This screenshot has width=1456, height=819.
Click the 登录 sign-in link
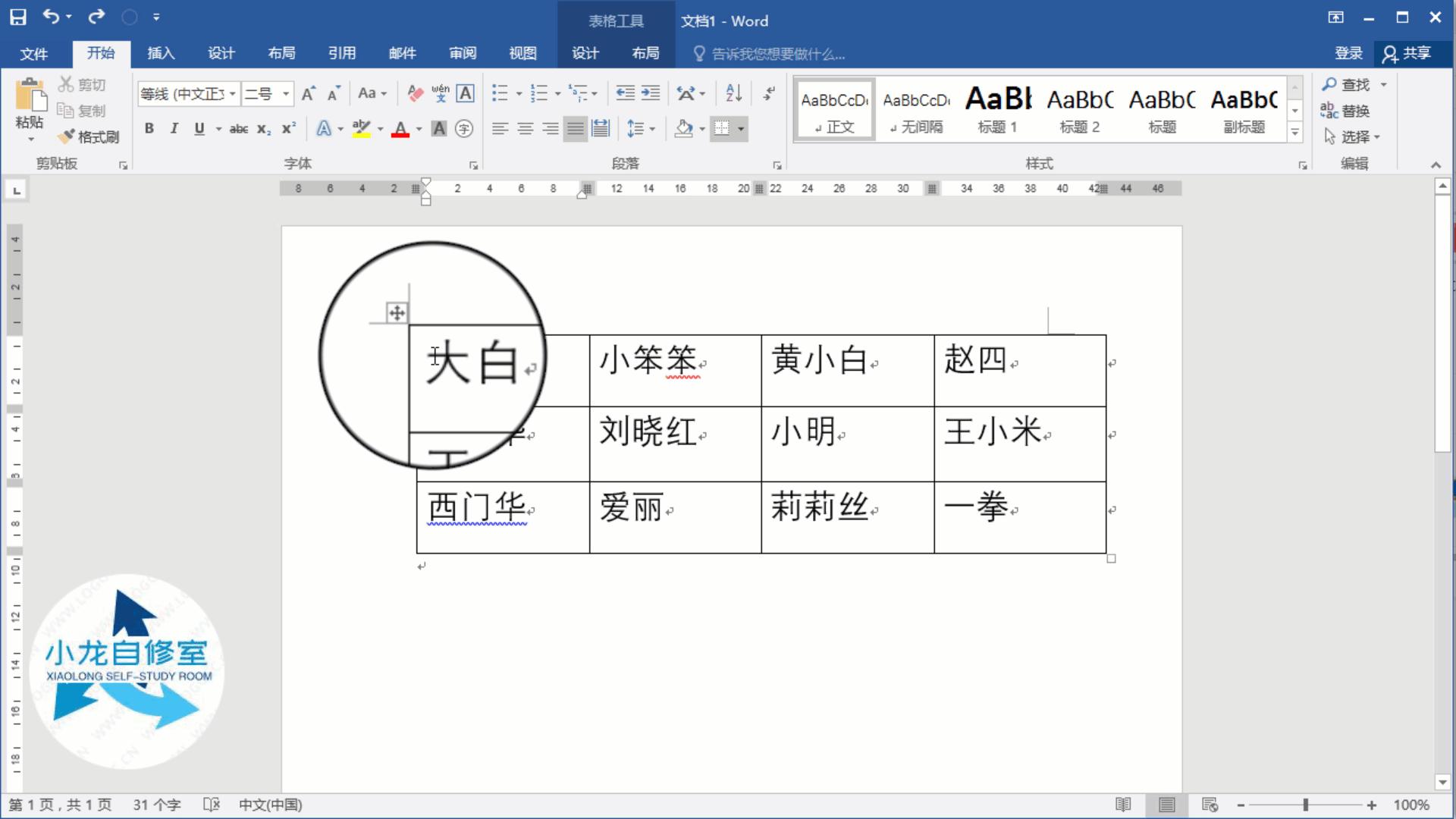[x=1348, y=53]
